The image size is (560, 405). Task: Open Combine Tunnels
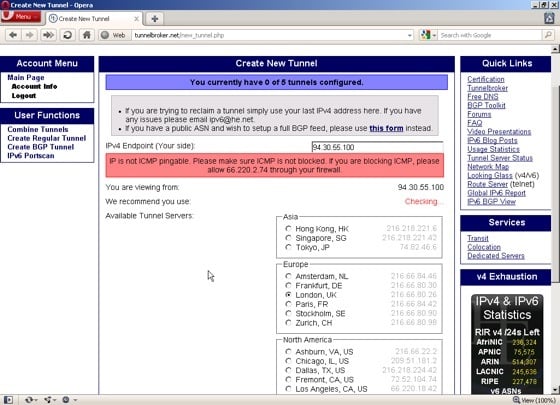(38, 129)
